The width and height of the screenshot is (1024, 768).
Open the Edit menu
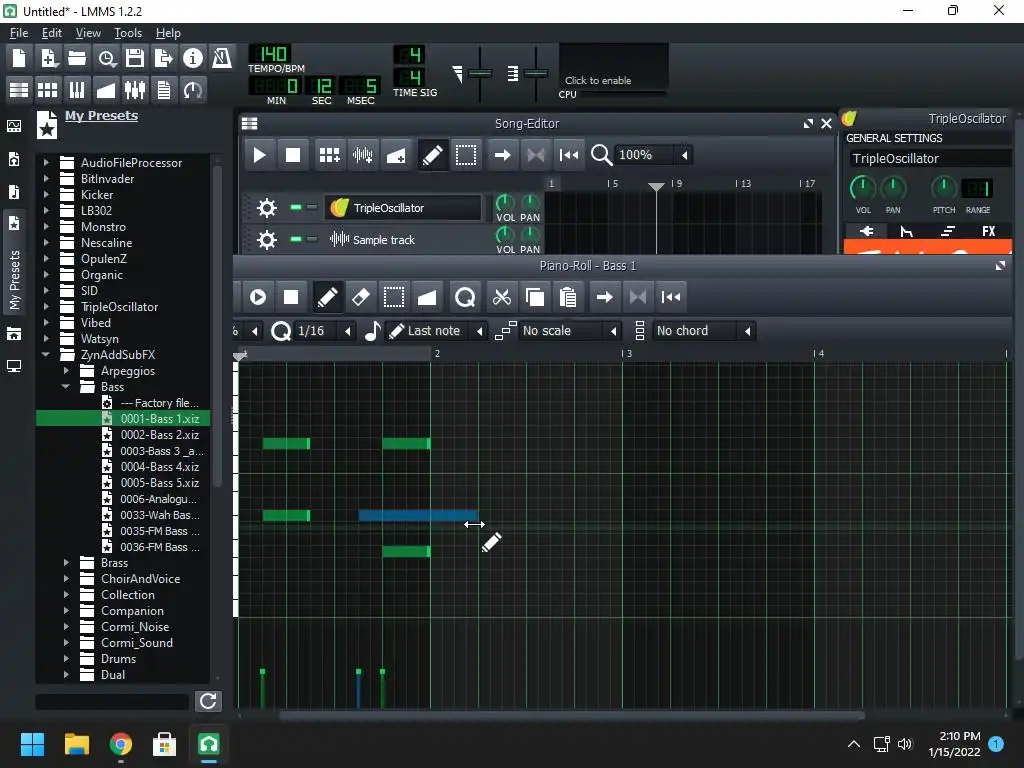[52, 33]
